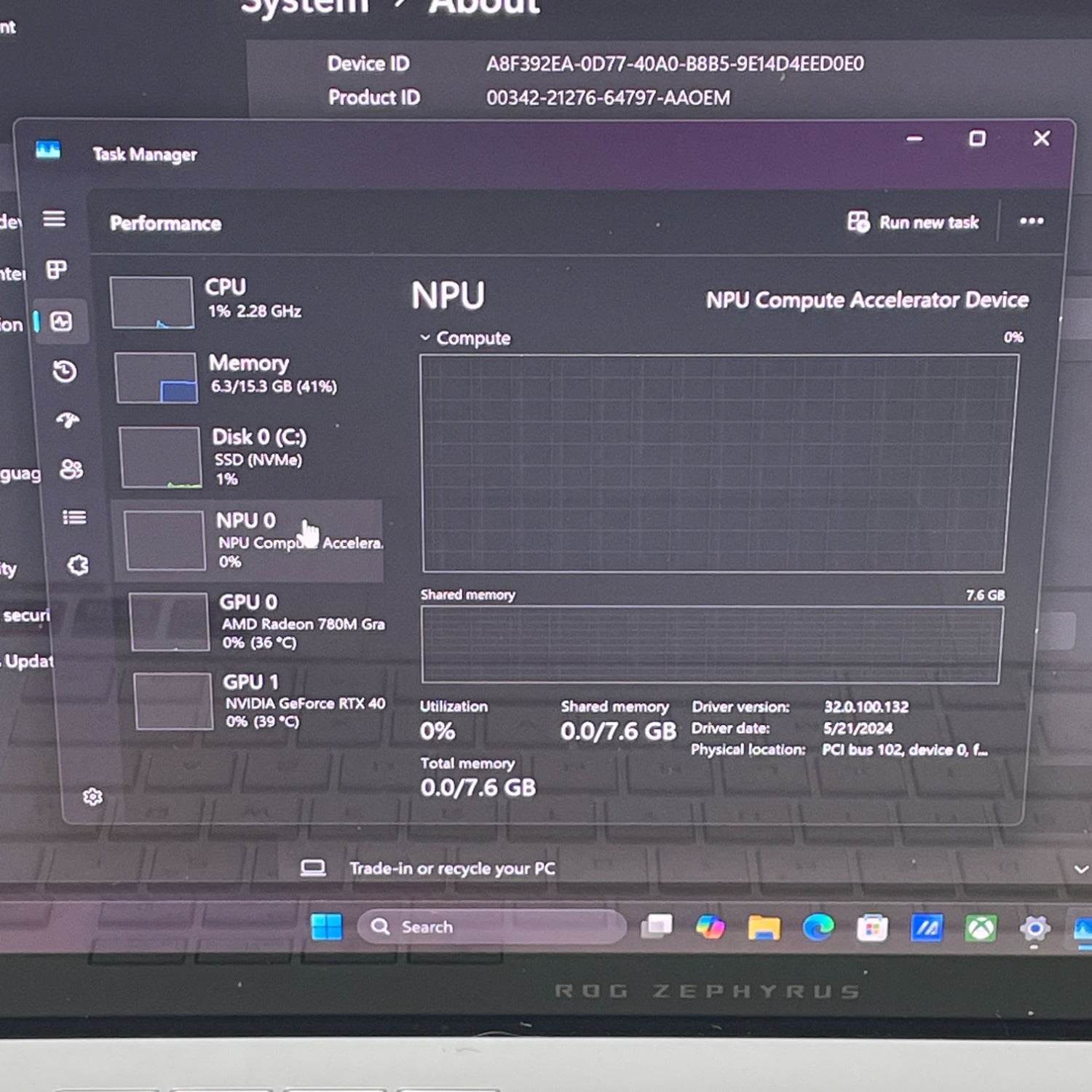Open Microsoft Store from the taskbar
The height and width of the screenshot is (1092, 1092).
[x=872, y=928]
